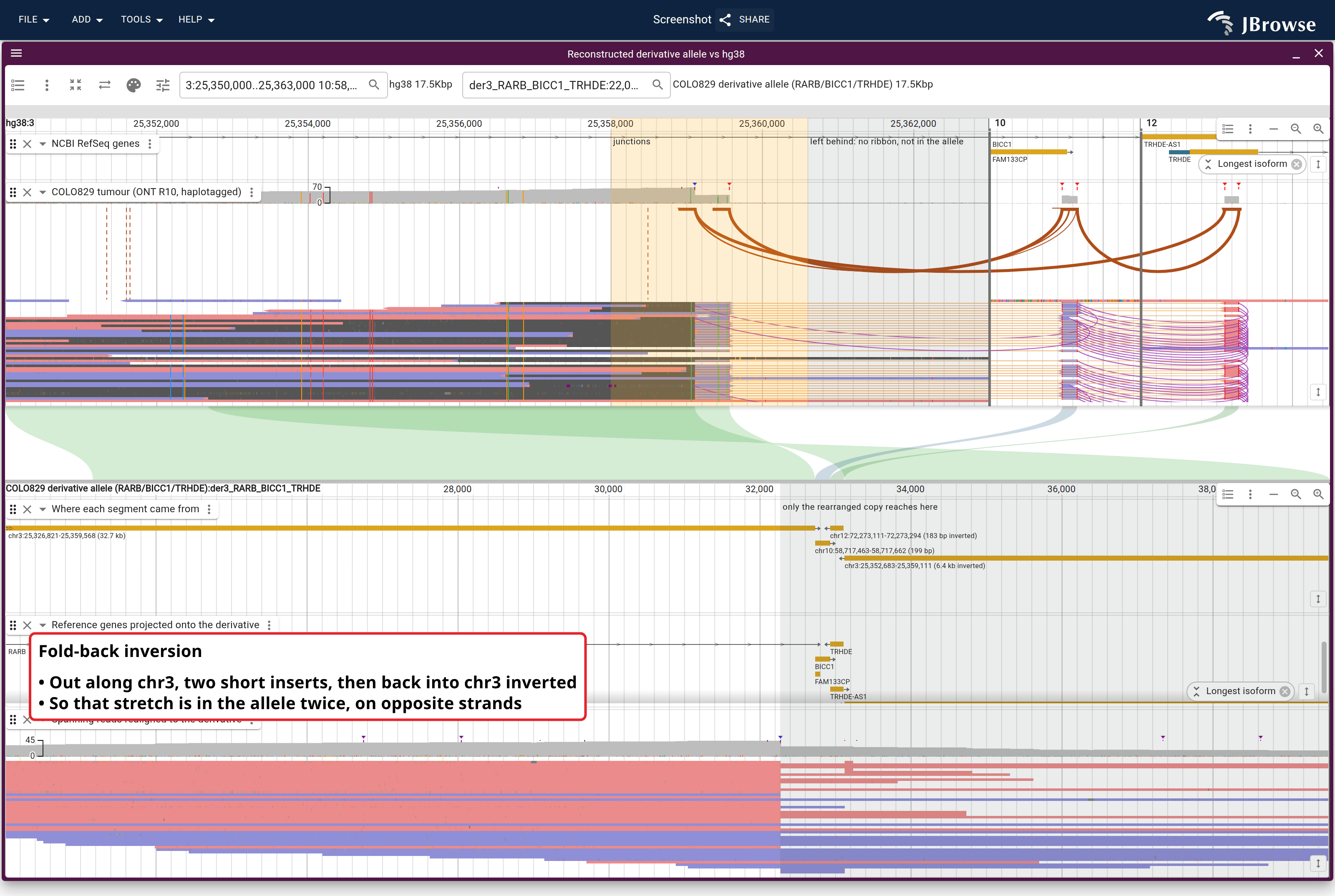
Task: Open Reference genes projected track menu
Action: coord(269,625)
